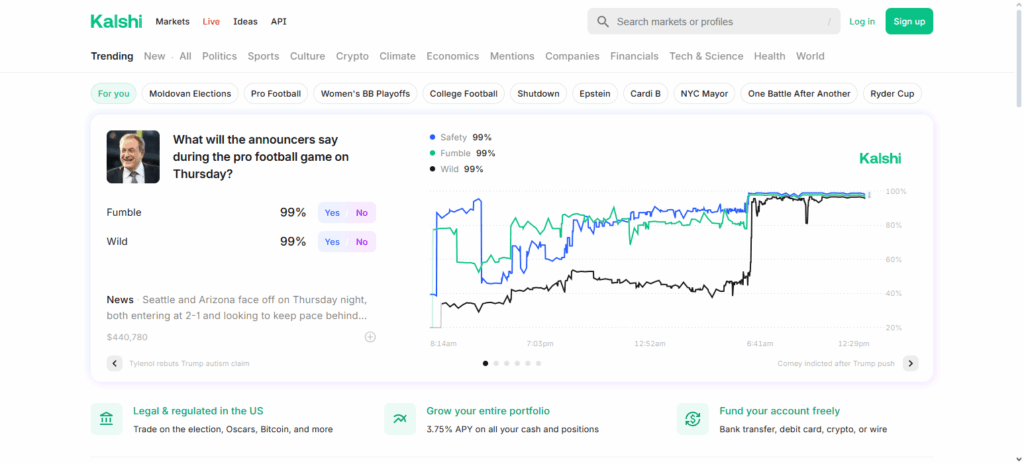Click the plus circle icon beside $440,780

[370, 337]
